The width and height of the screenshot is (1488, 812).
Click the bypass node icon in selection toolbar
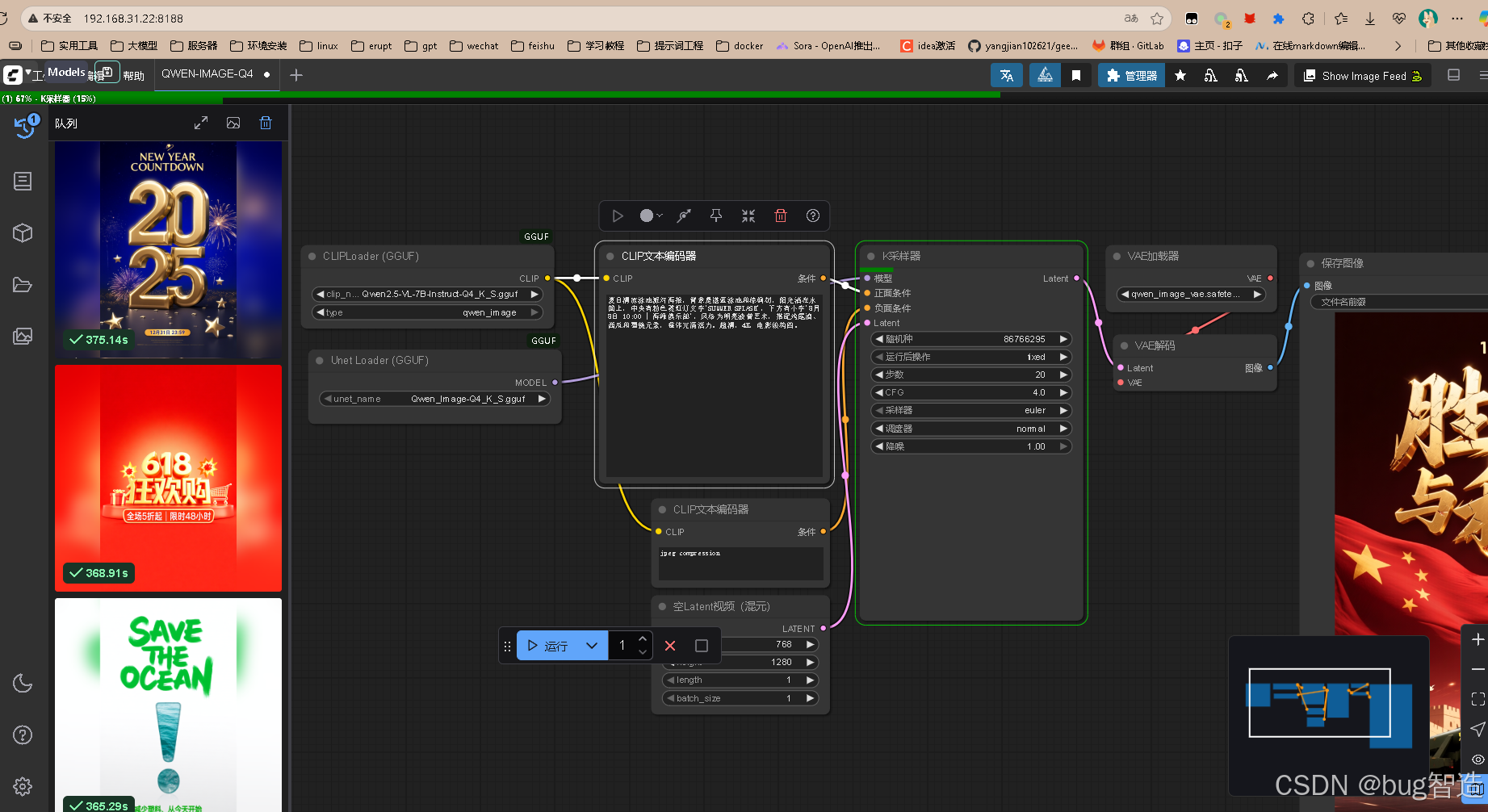[684, 216]
